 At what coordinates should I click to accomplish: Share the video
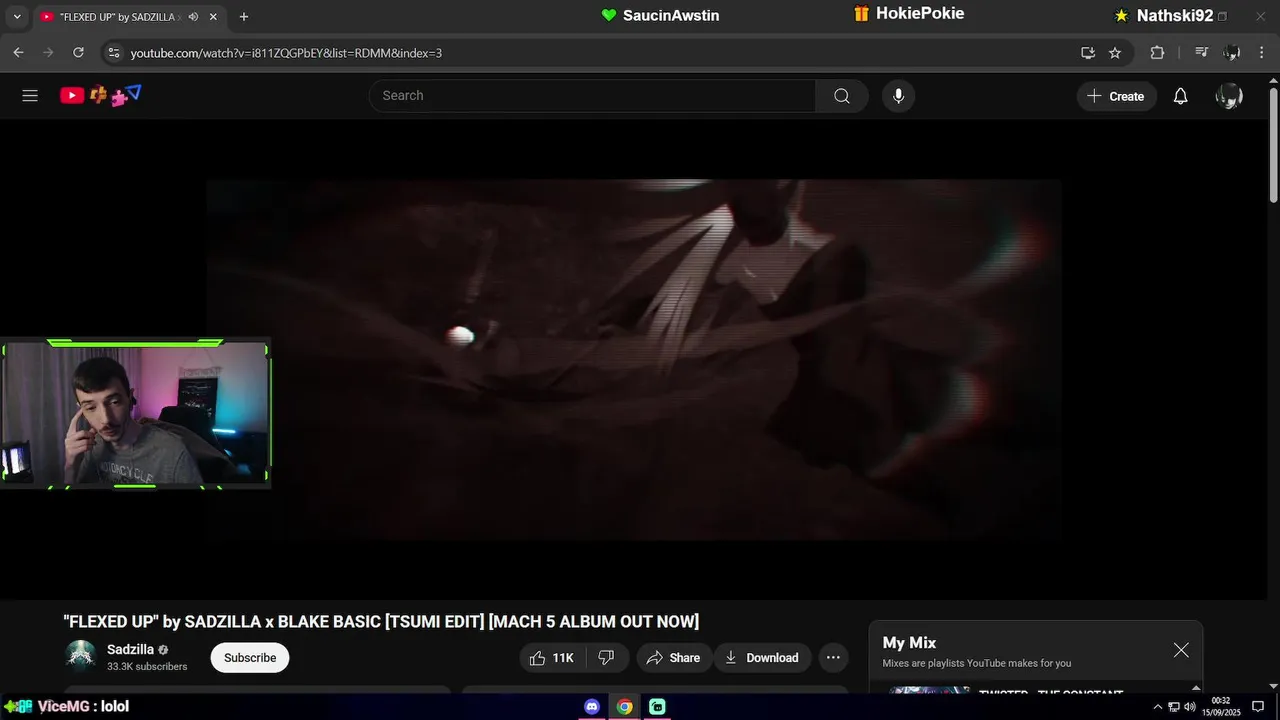673,657
